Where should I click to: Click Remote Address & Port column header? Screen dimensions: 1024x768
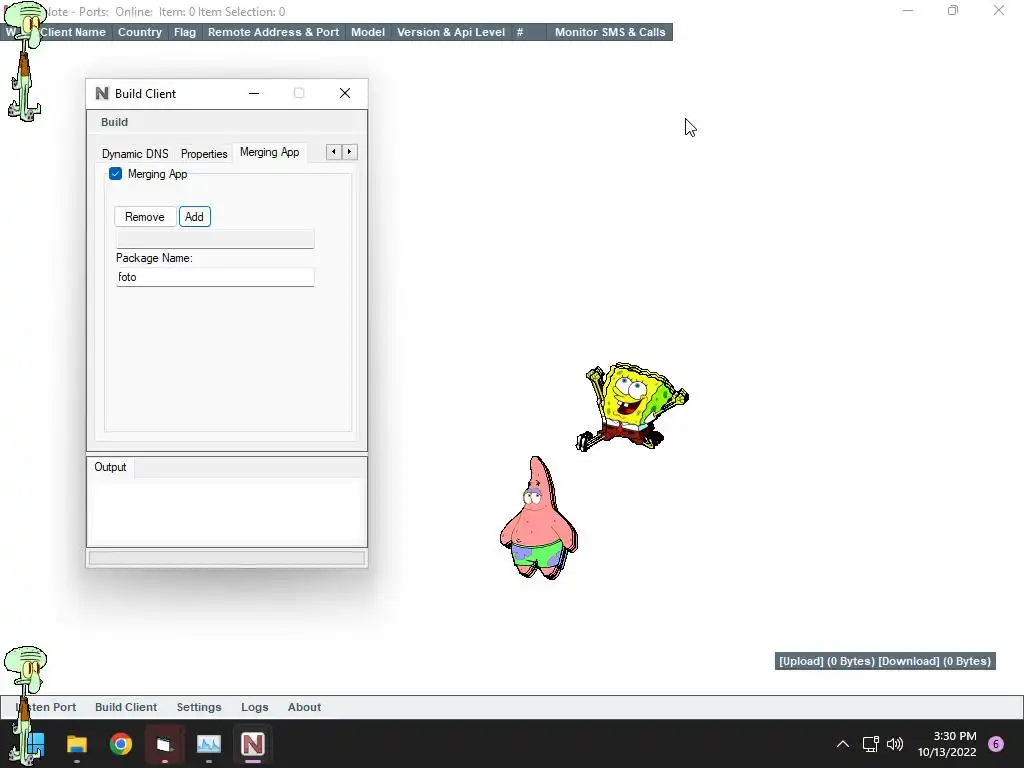pyautogui.click(x=273, y=32)
